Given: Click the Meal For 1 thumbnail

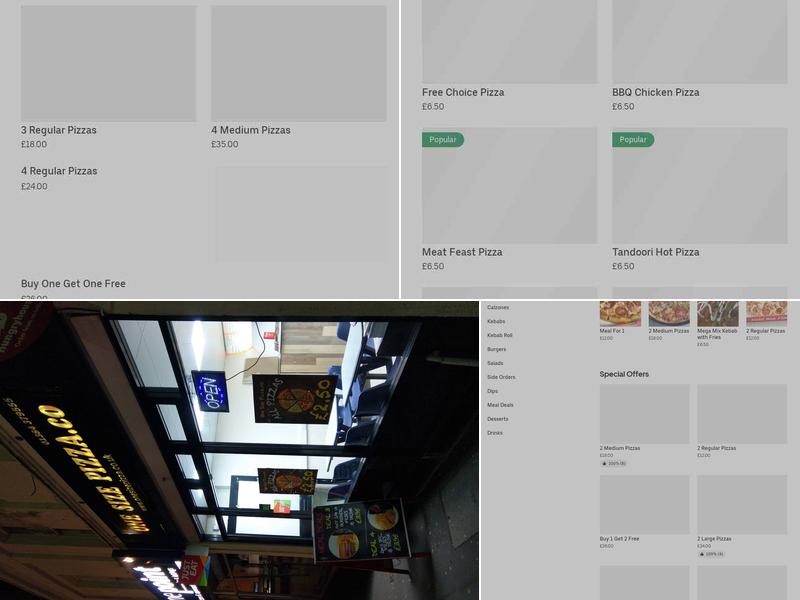Looking at the screenshot, I should 620,313.
